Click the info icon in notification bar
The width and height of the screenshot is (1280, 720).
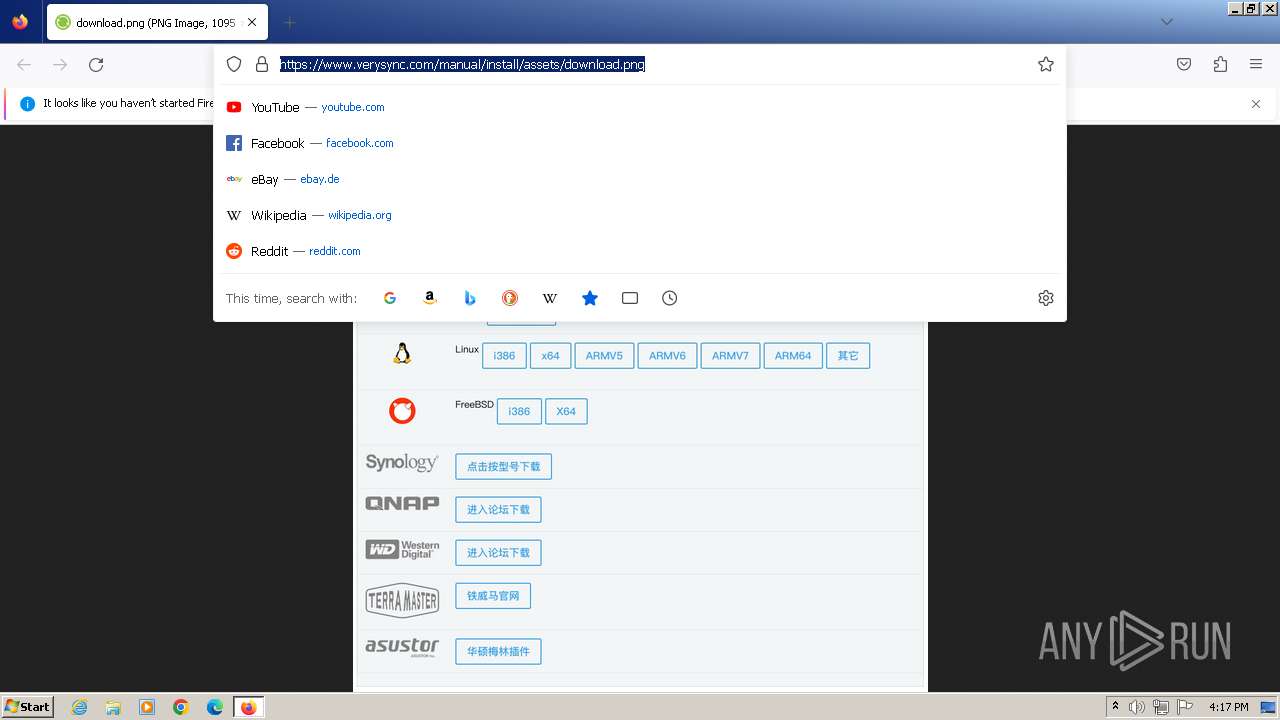[27, 103]
